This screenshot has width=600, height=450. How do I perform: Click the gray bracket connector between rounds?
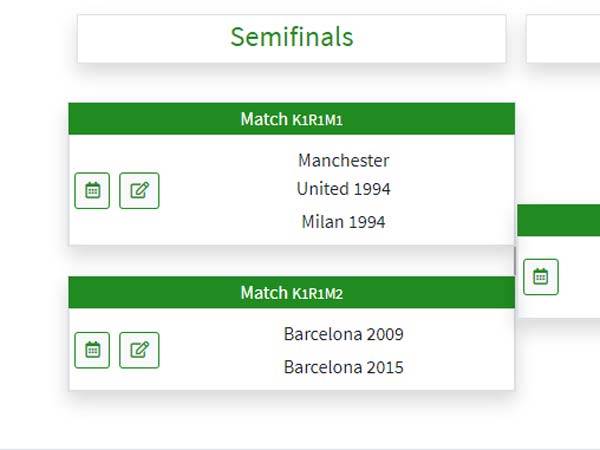[x=516, y=261]
